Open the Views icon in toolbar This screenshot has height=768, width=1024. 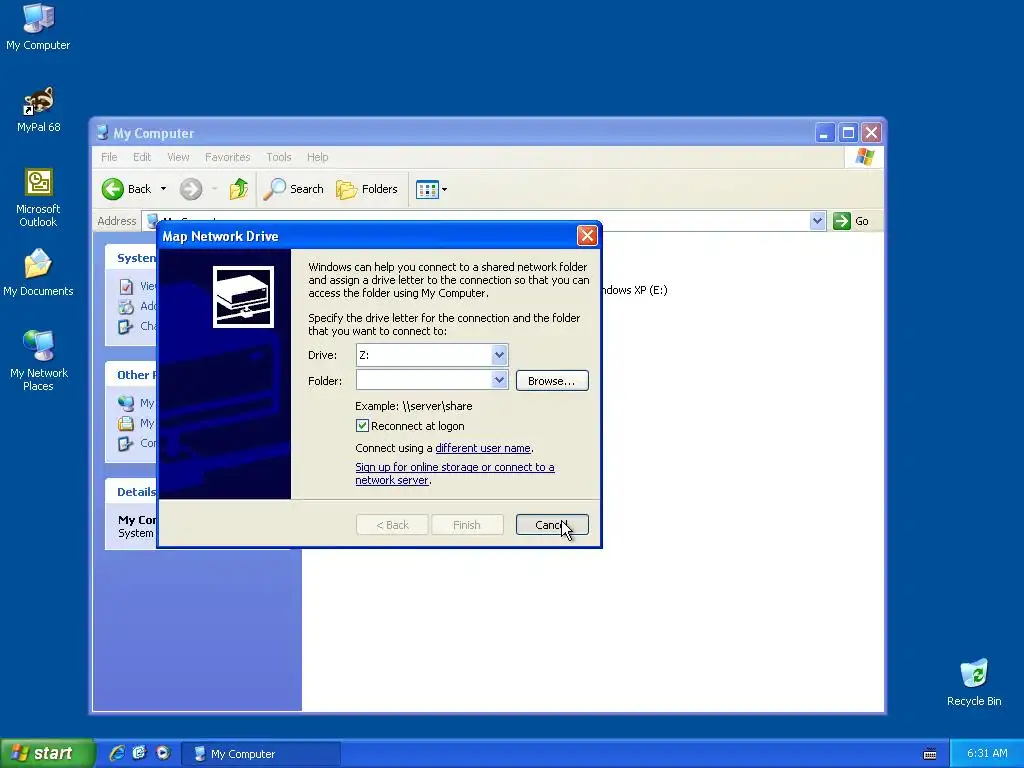tap(426, 189)
